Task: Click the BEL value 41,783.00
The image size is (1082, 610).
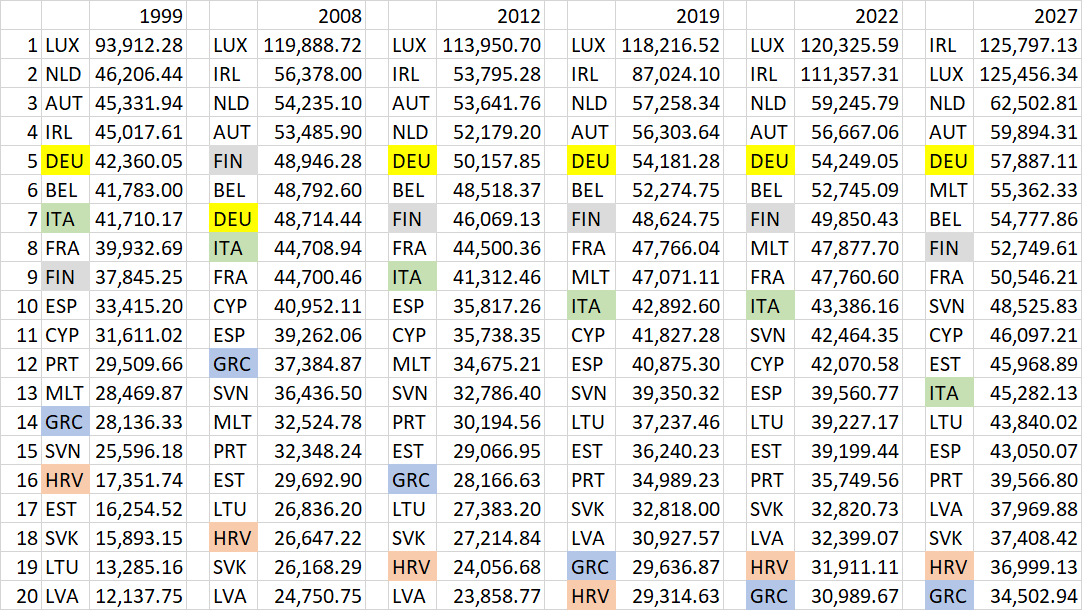Action: point(138,190)
